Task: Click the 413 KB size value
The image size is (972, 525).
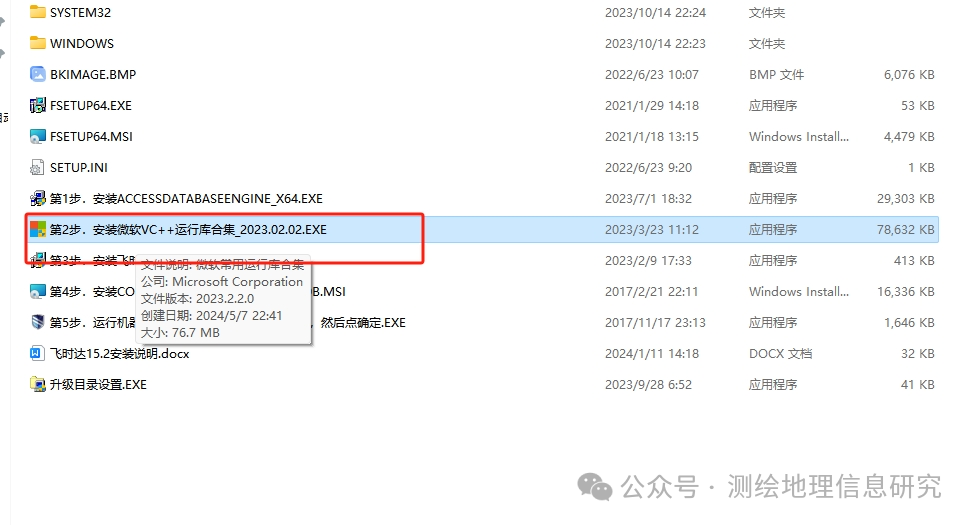Action: point(914,260)
